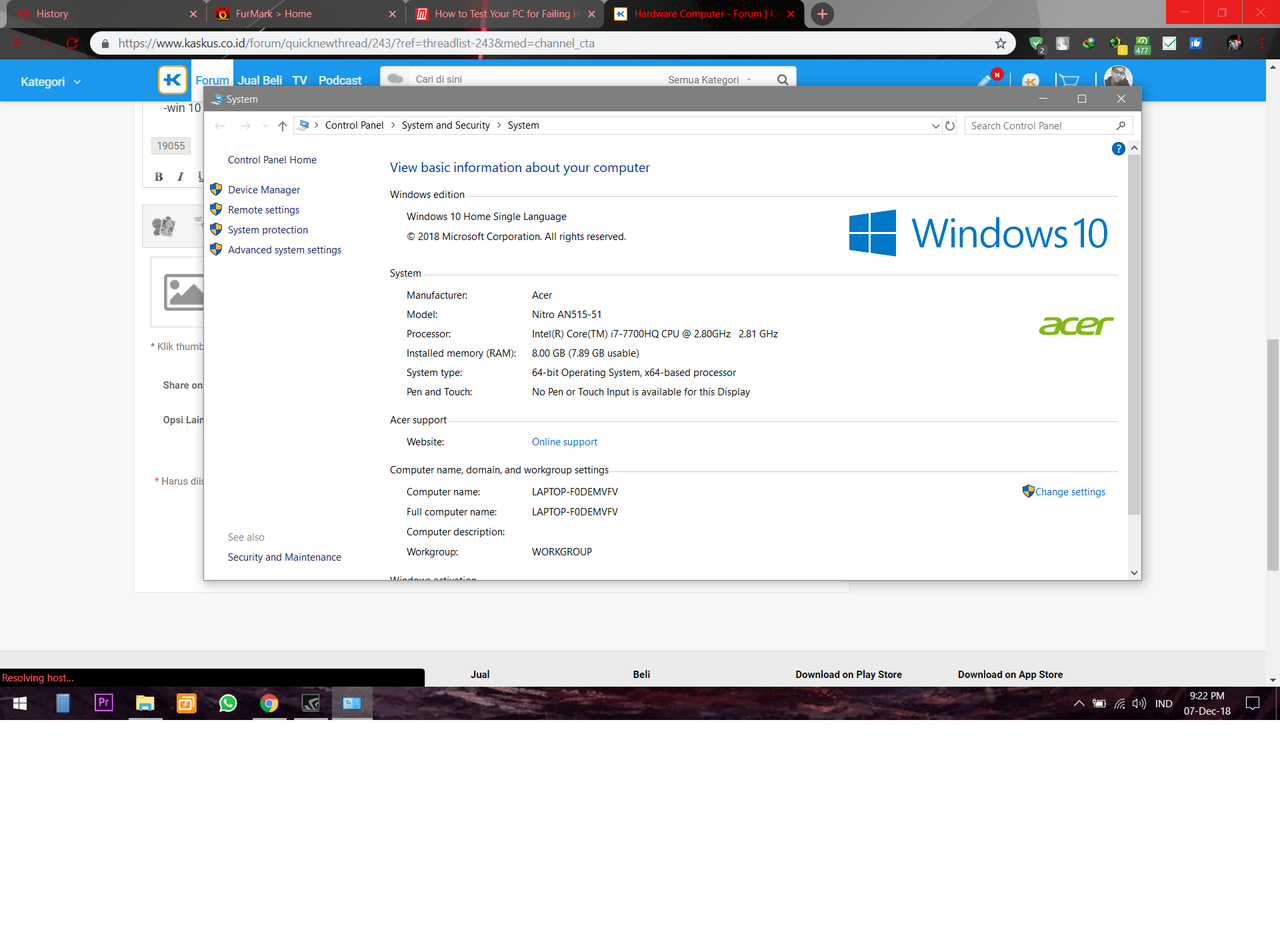Viewport: 1280px width, 926px height.
Task: Click Control Panel breadcrumb
Action: [354, 126]
